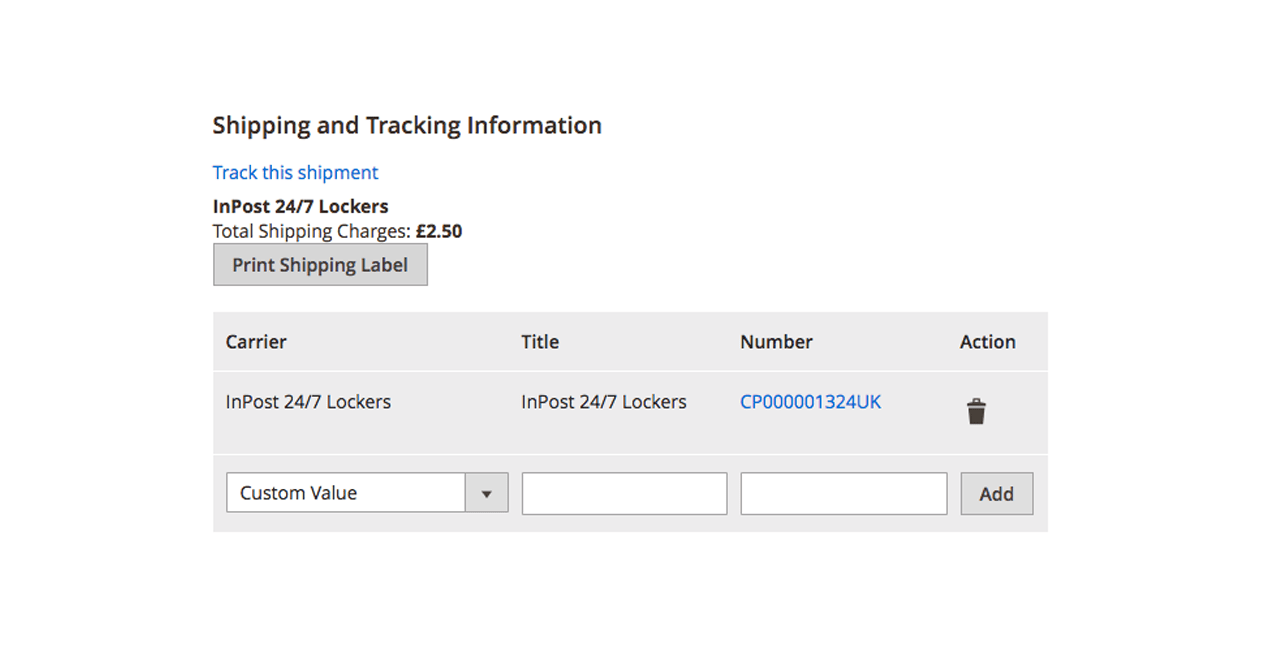Click the Number column header
Screen dimensions: 1270x650
(x=776, y=342)
